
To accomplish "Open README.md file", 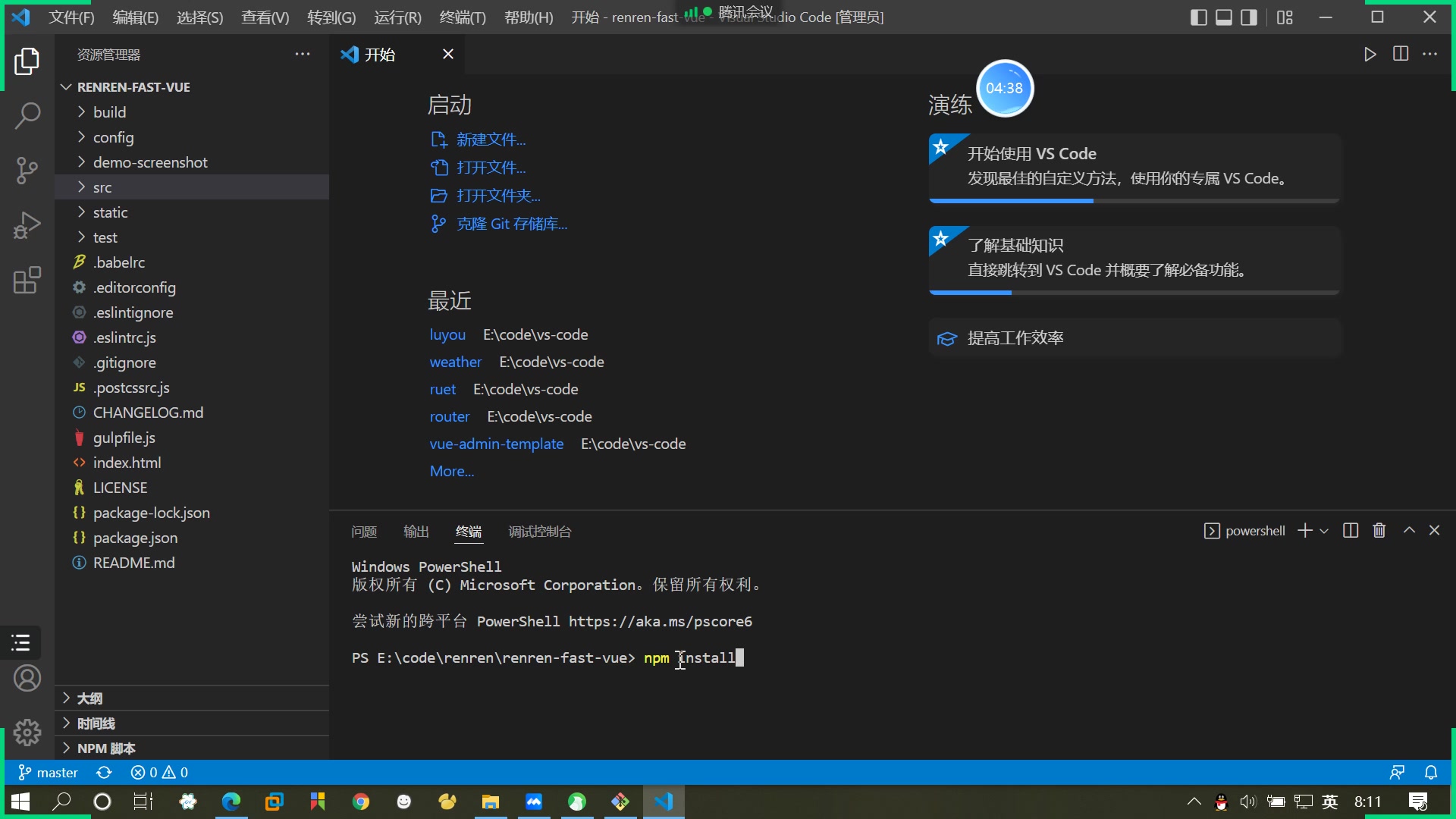I will click(192, 563).
